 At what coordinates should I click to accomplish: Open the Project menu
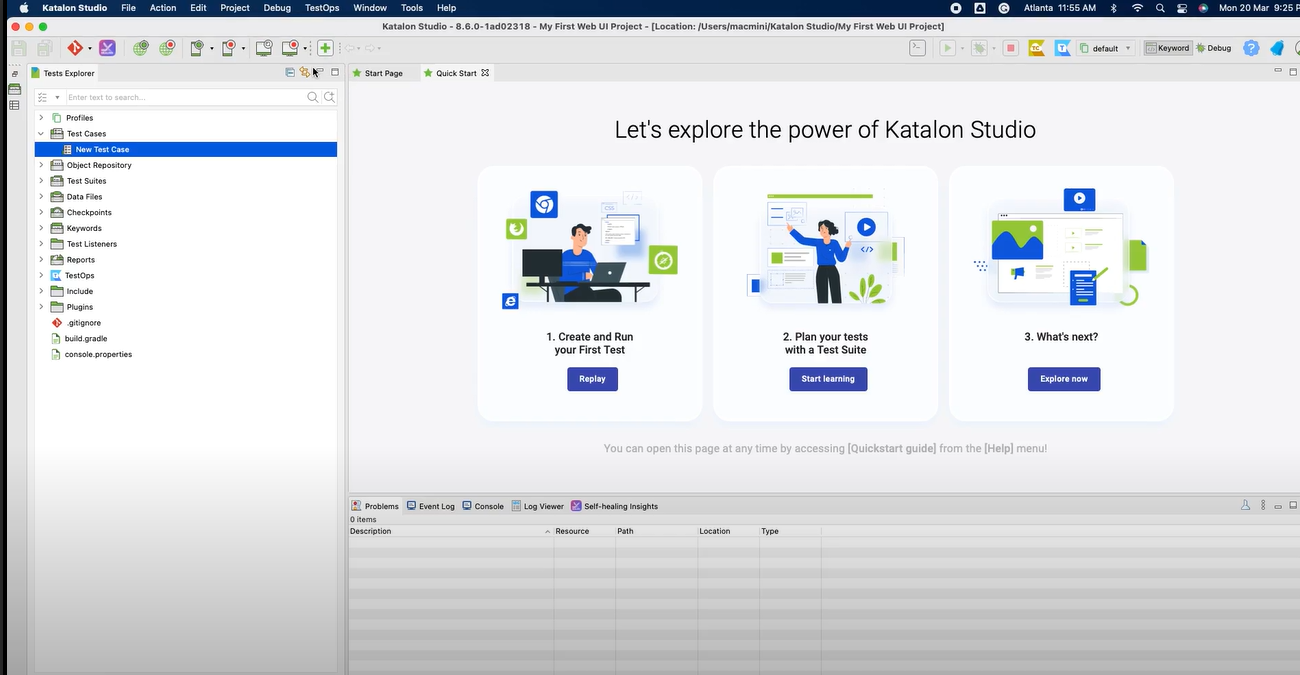click(x=235, y=8)
